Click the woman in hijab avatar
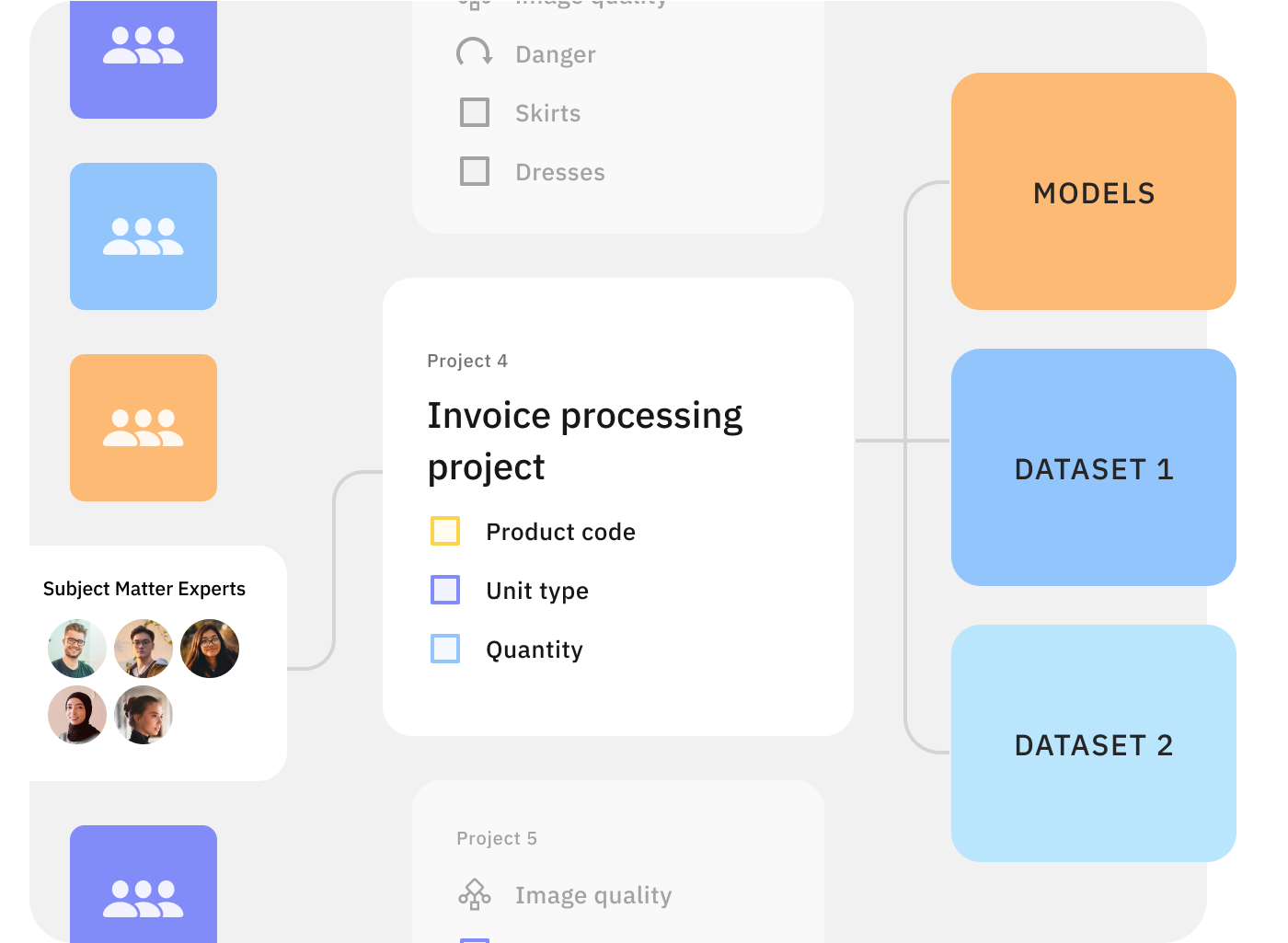1288x943 pixels. pos(77,715)
